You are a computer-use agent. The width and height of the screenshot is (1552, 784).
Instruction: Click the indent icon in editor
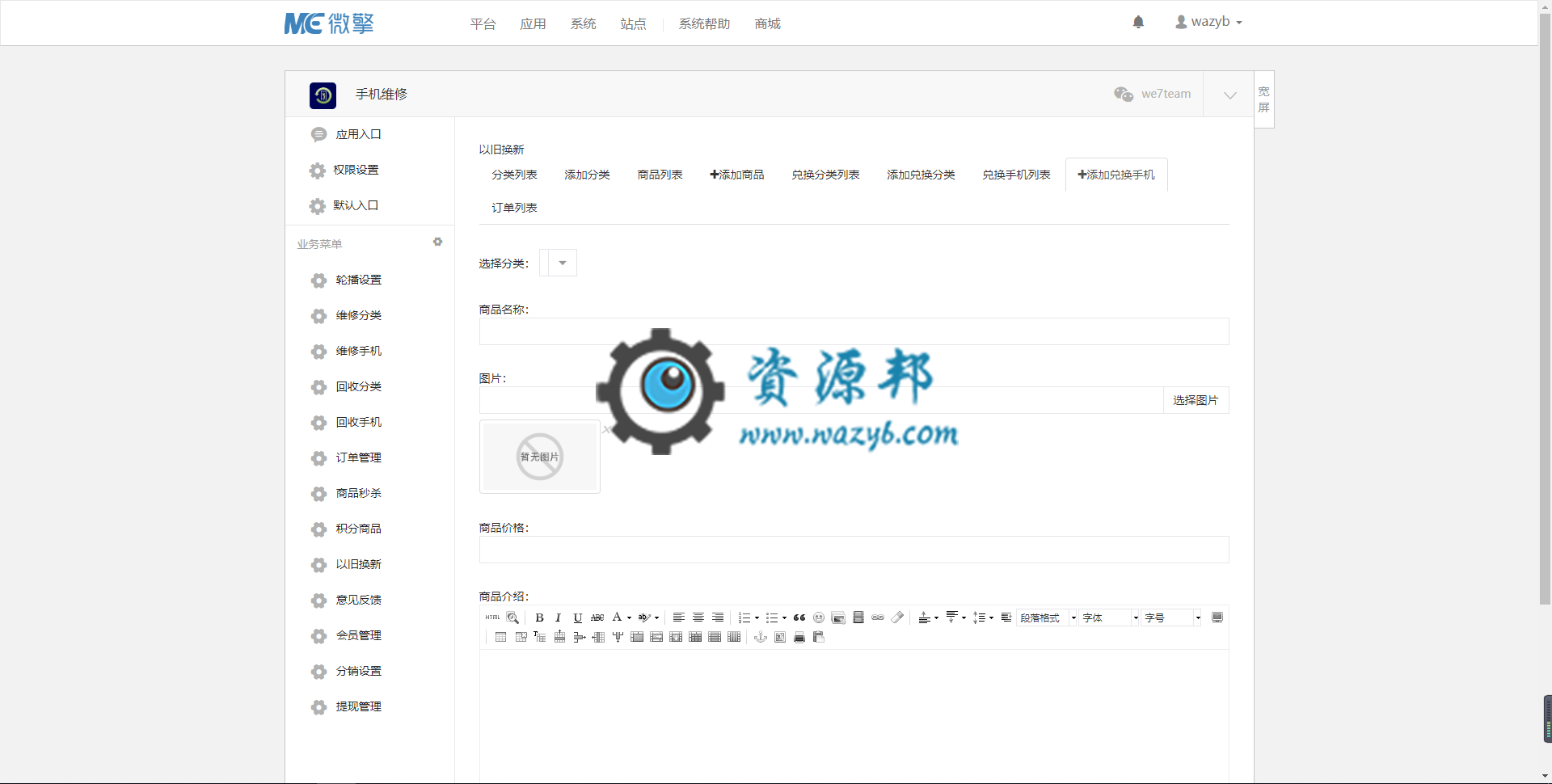tap(1006, 618)
